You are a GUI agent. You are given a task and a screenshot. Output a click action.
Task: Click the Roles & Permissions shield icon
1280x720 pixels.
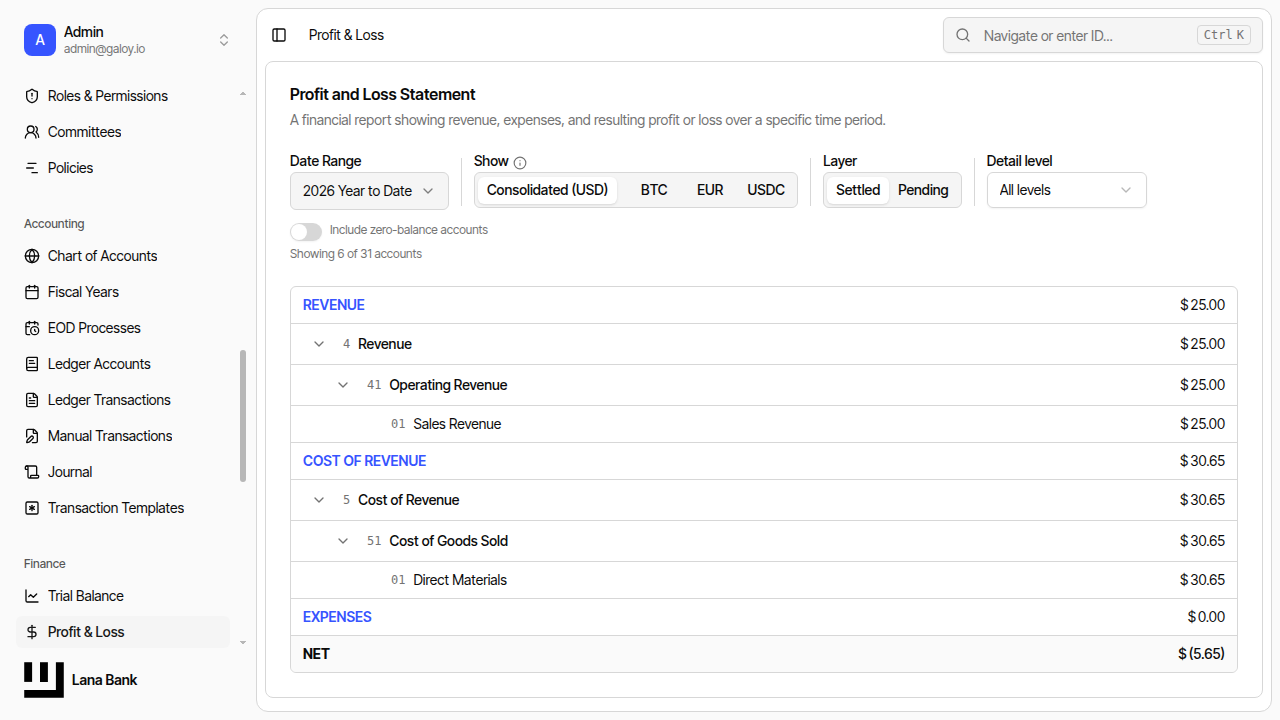click(32, 96)
